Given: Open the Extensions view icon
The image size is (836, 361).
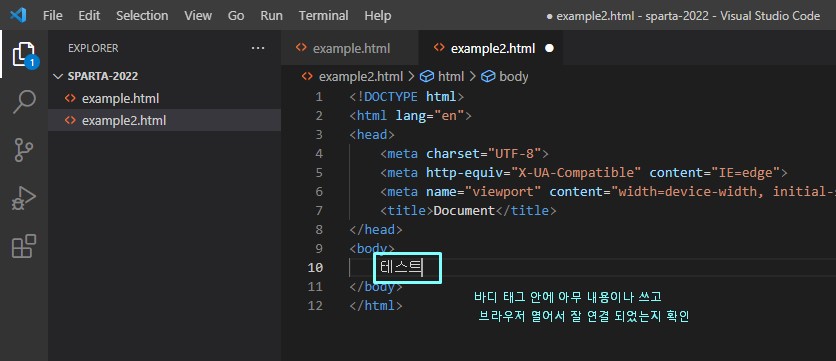Looking at the screenshot, I should click(x=24, y=246).
